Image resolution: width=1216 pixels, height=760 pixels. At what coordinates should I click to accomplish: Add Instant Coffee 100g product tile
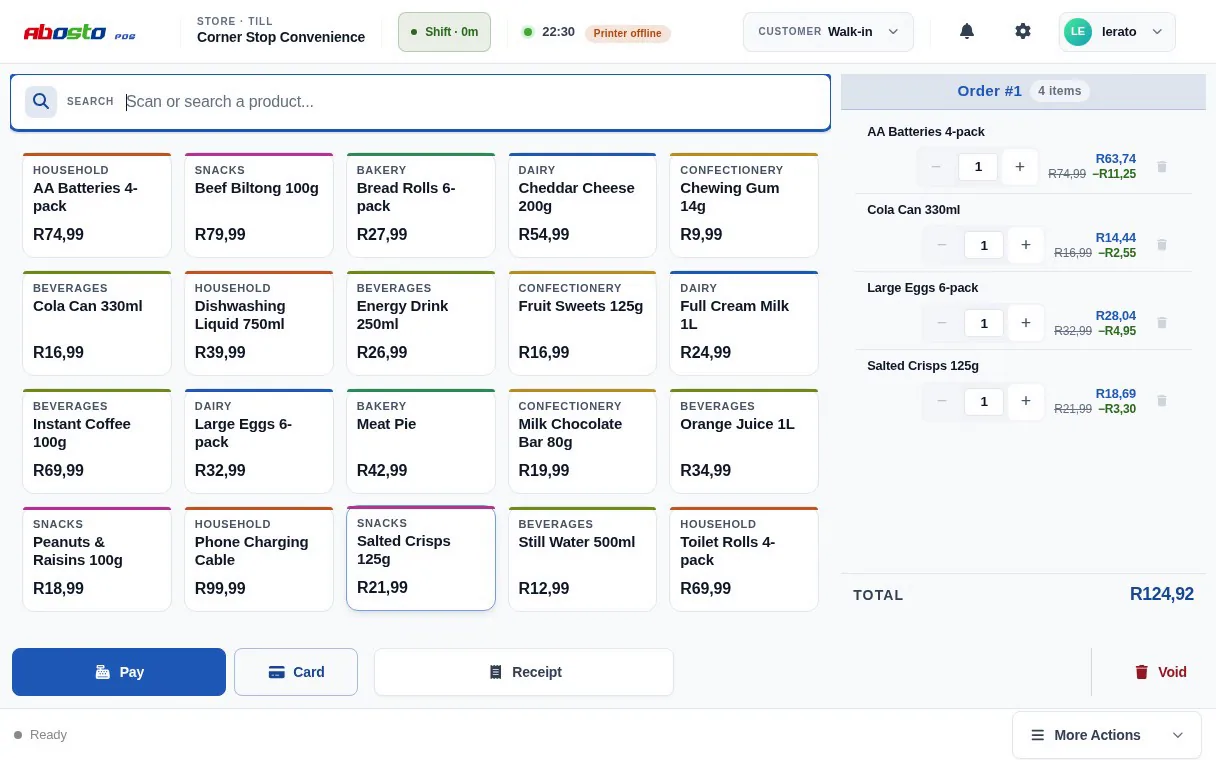[97, 441]
